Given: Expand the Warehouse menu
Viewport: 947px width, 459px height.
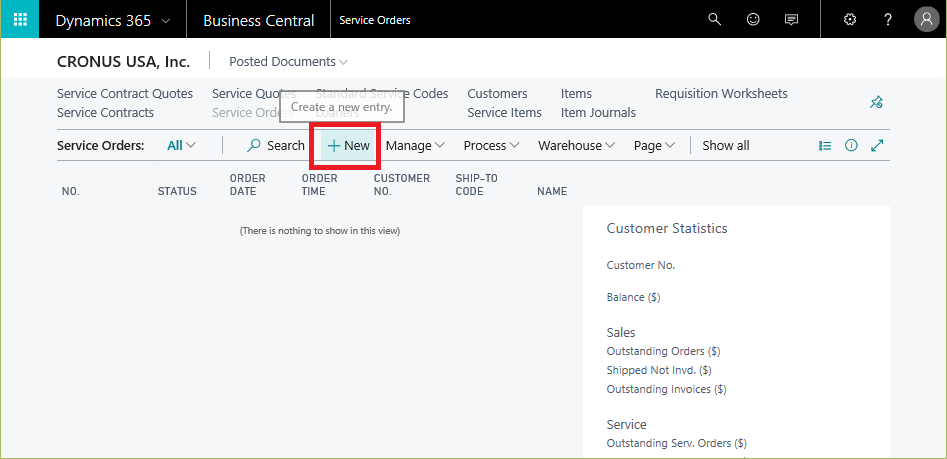Looking at the screenshot, I should click(x=577, y=146).
